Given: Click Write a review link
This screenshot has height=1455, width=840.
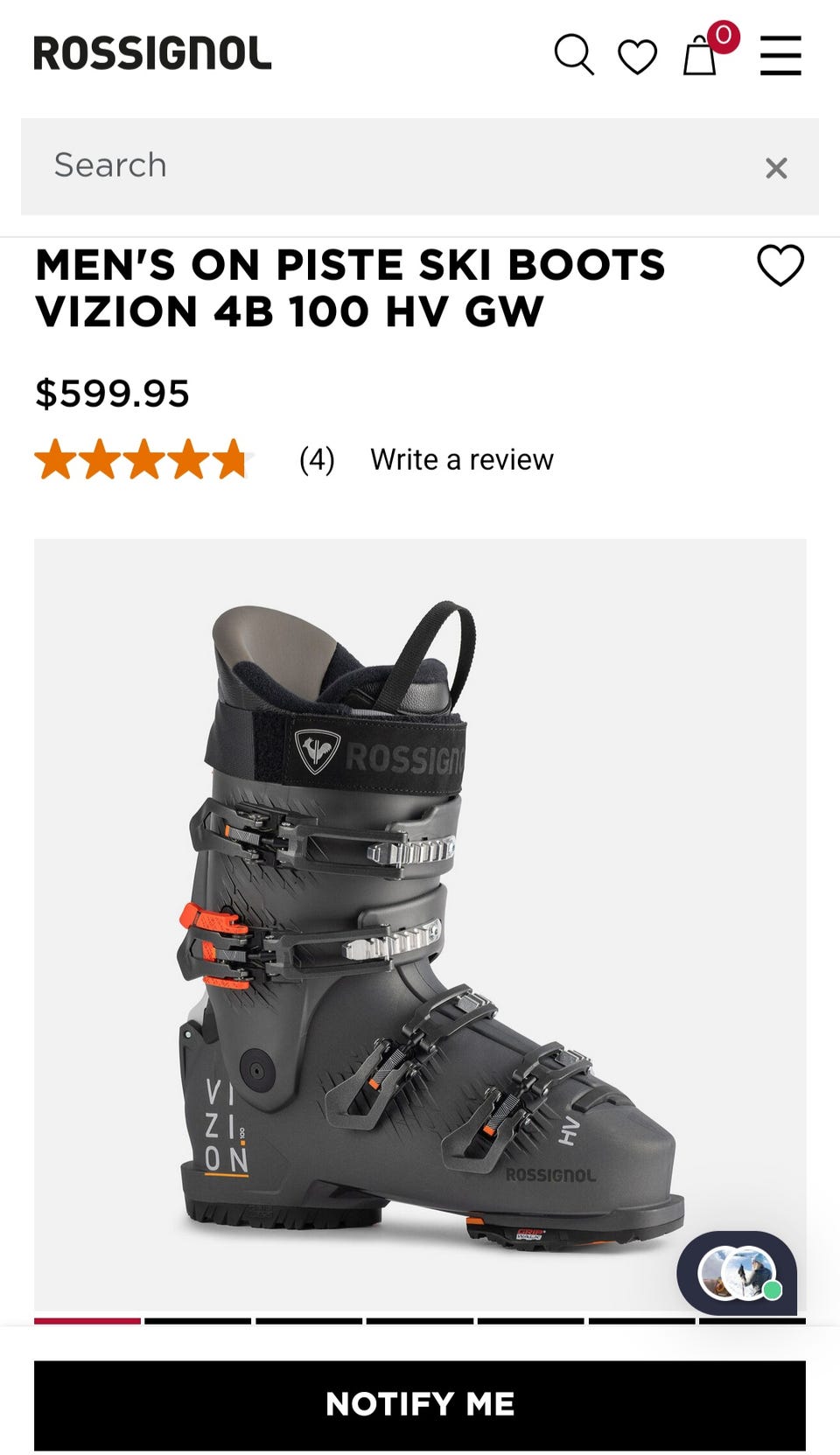Looking at the screenshot, I should (x=461, y=459).
